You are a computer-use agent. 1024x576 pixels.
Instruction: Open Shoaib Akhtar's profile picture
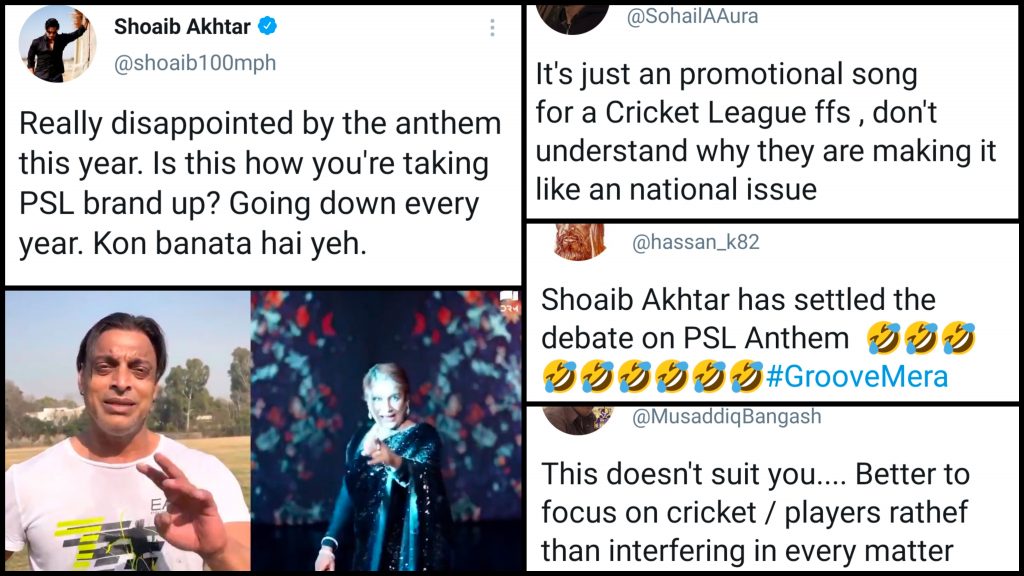tap(59, 43)
